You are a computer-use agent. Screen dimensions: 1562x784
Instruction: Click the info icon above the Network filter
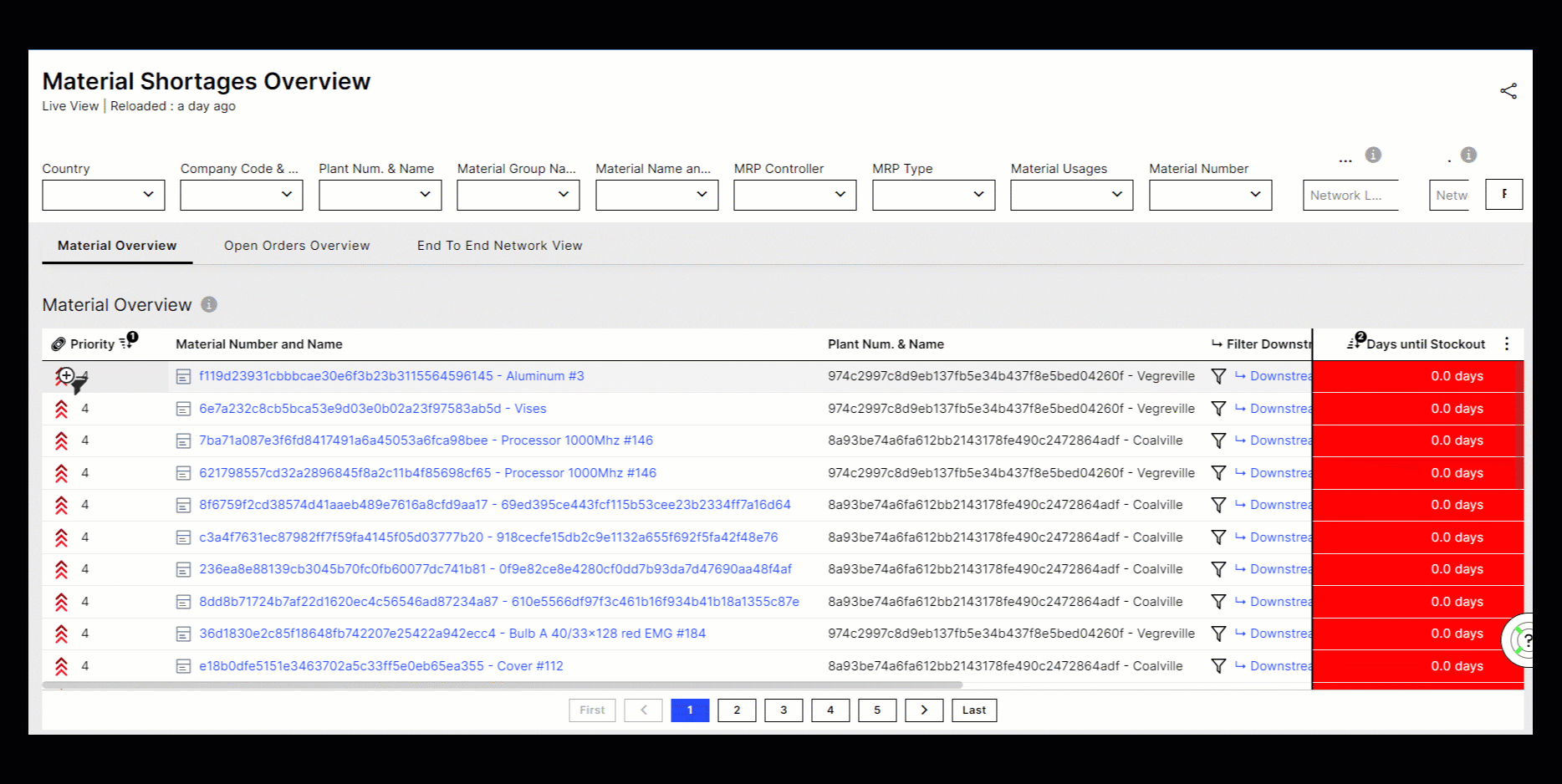pos(1374,155)
